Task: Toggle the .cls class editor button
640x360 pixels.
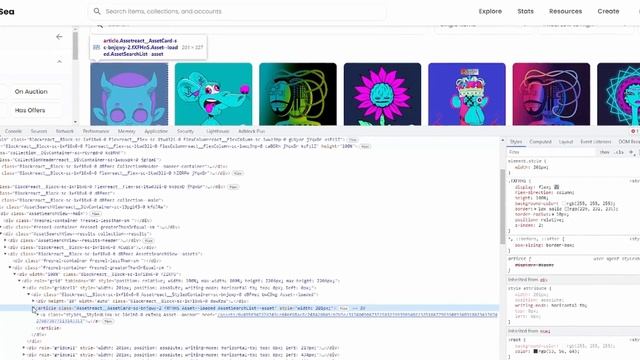Action: coord(619,152)
